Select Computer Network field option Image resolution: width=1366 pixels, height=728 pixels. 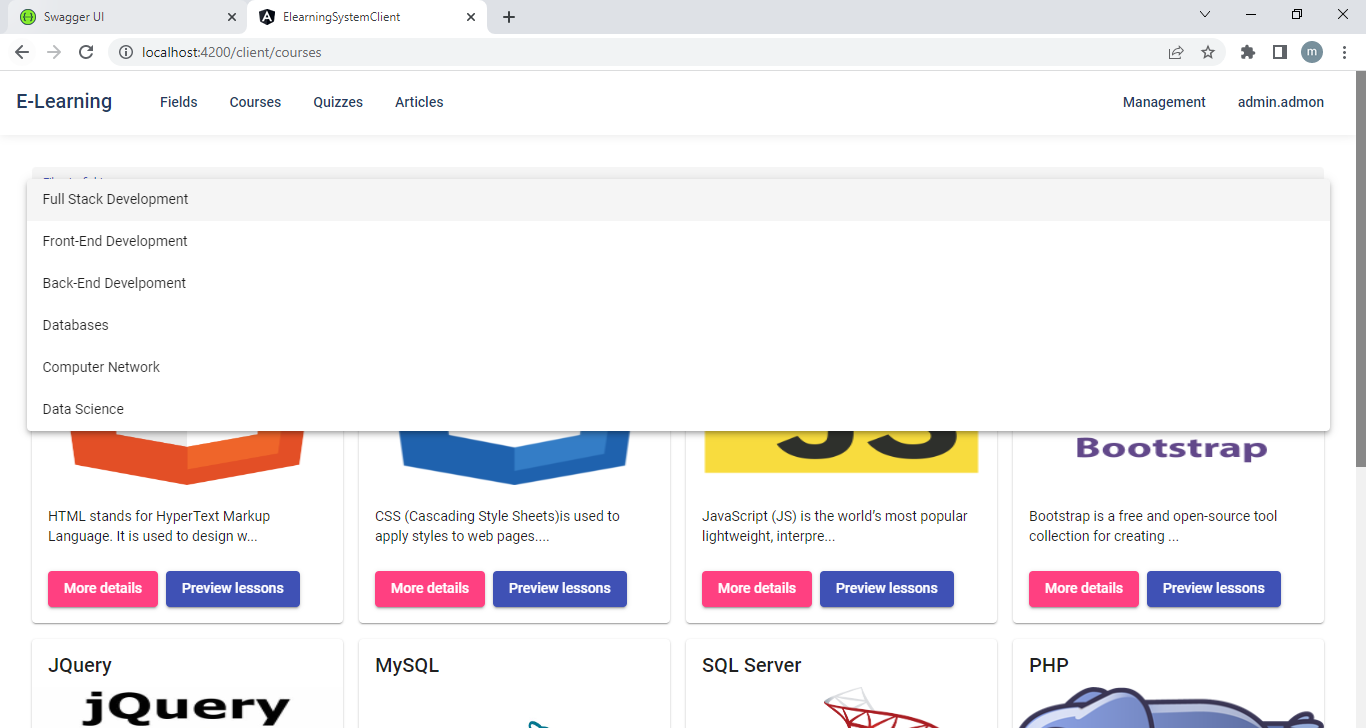click(101, 367)
